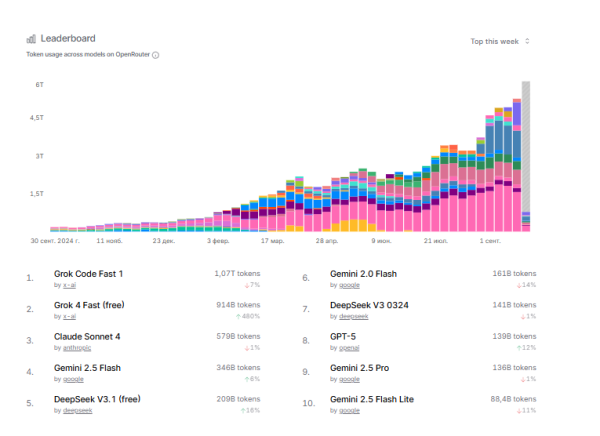Open the GPT-5 model page
The image size is (600, 436).
344,337
